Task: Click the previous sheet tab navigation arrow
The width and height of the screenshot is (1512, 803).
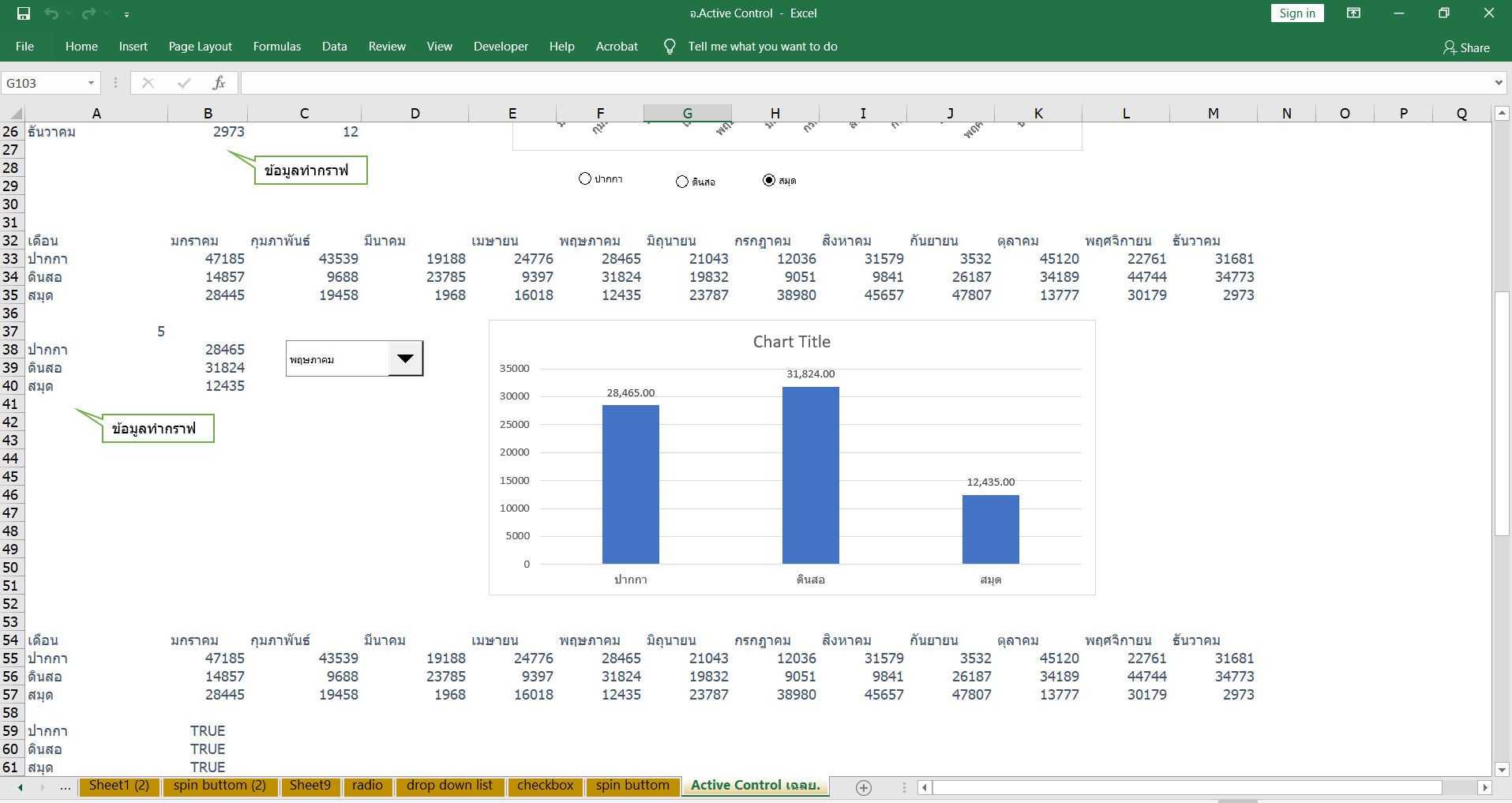Action: point(21,787)
